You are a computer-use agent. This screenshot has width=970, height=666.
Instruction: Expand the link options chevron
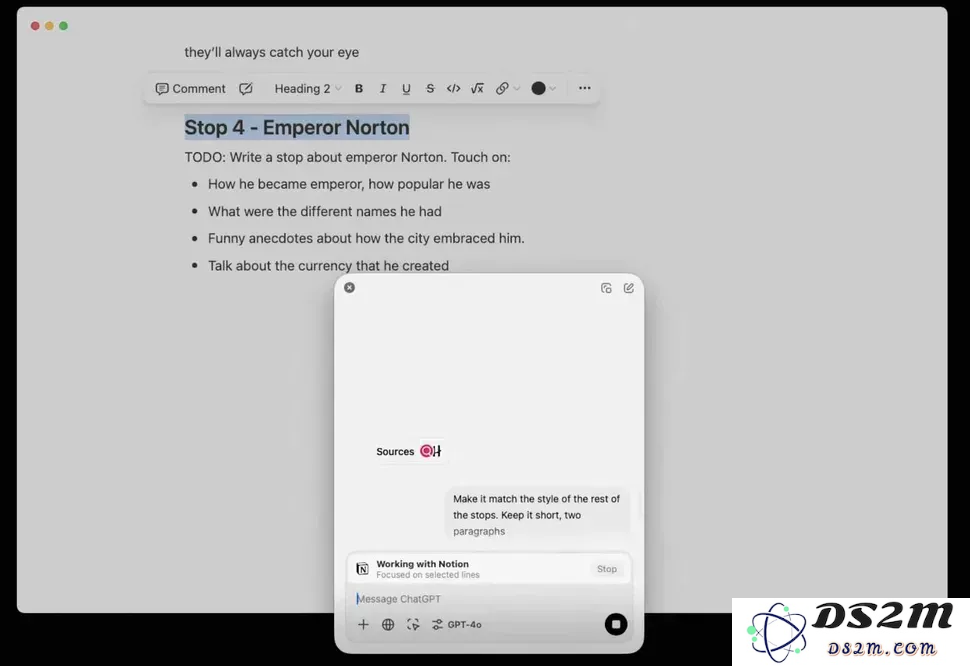(517, 88)
